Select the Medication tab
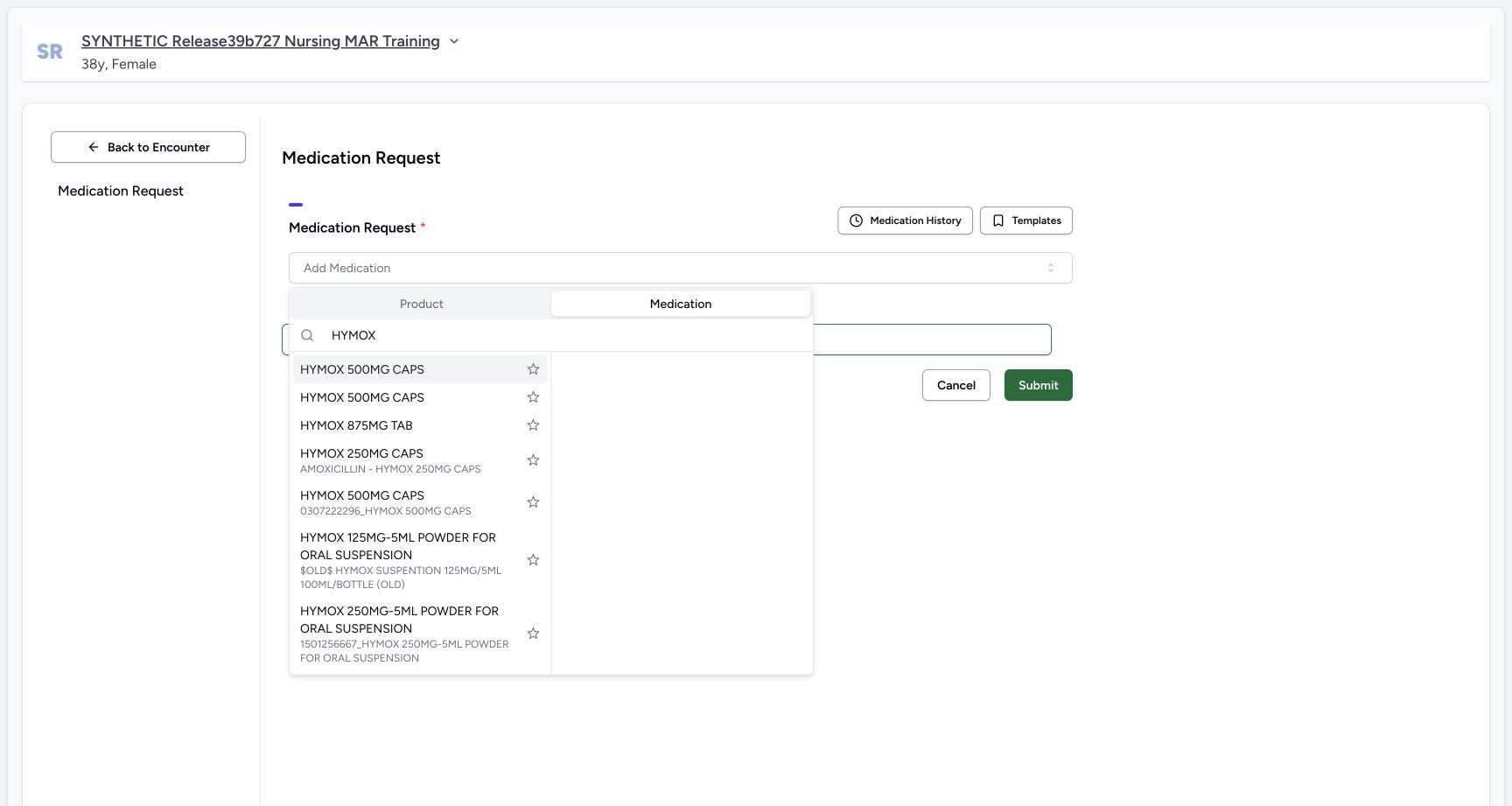The height and width of the screenshot is (806, 1512). pos(680,304)
